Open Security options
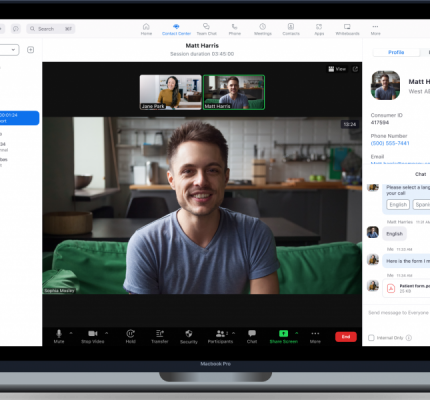Screen dimensions: 430x400 coord(189,336)
